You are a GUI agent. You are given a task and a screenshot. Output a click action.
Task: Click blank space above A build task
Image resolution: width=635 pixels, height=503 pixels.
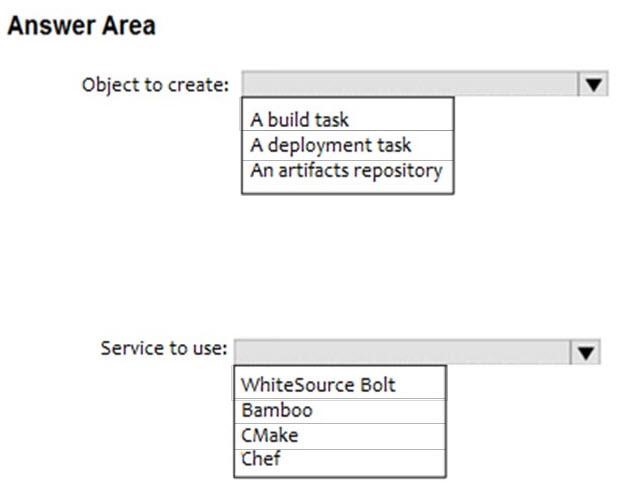pos(347,104)
